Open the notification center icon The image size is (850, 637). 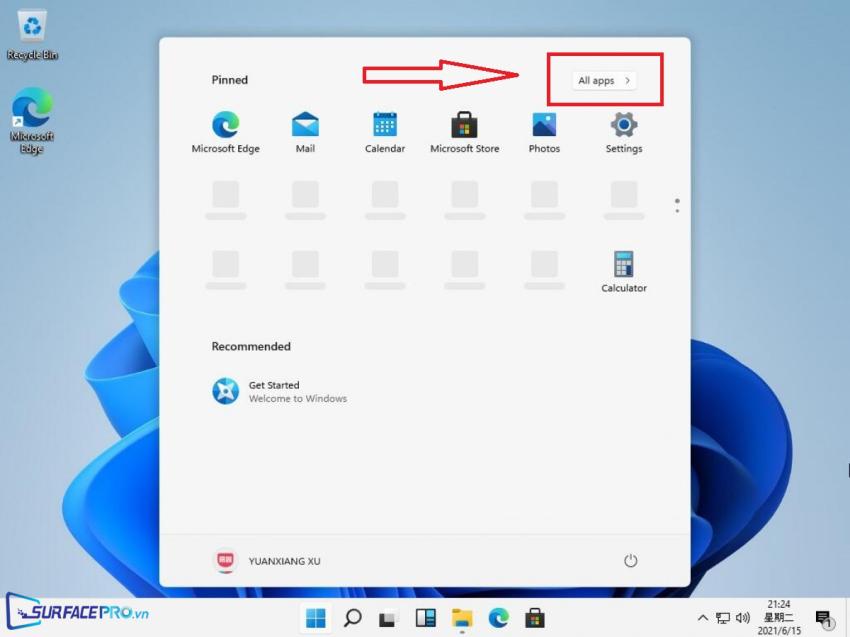coord(823,619)
